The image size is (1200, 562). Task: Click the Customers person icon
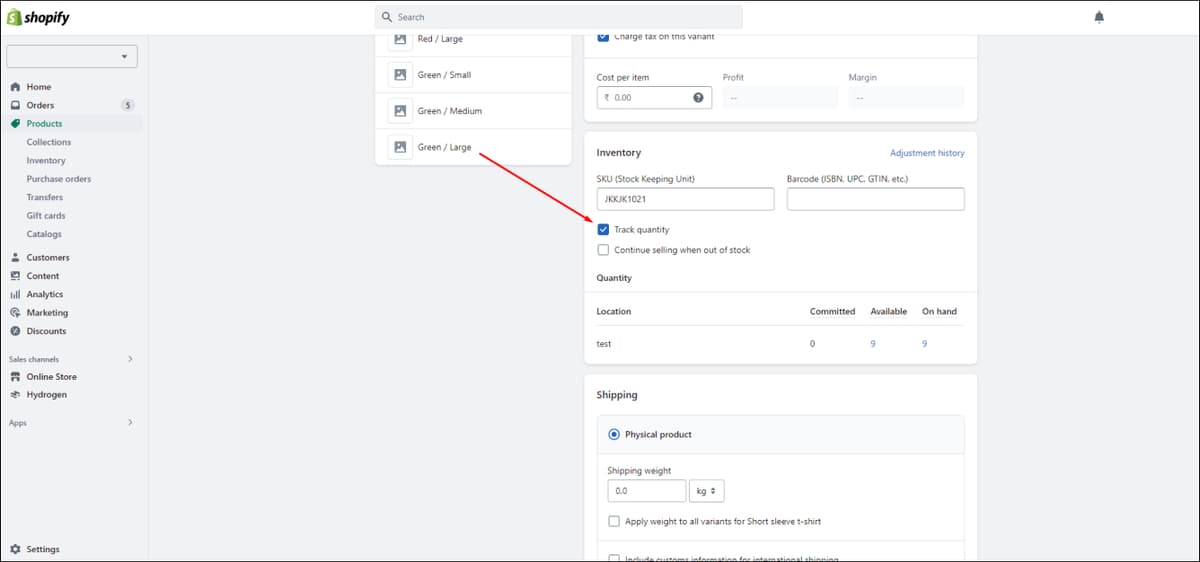15,258
